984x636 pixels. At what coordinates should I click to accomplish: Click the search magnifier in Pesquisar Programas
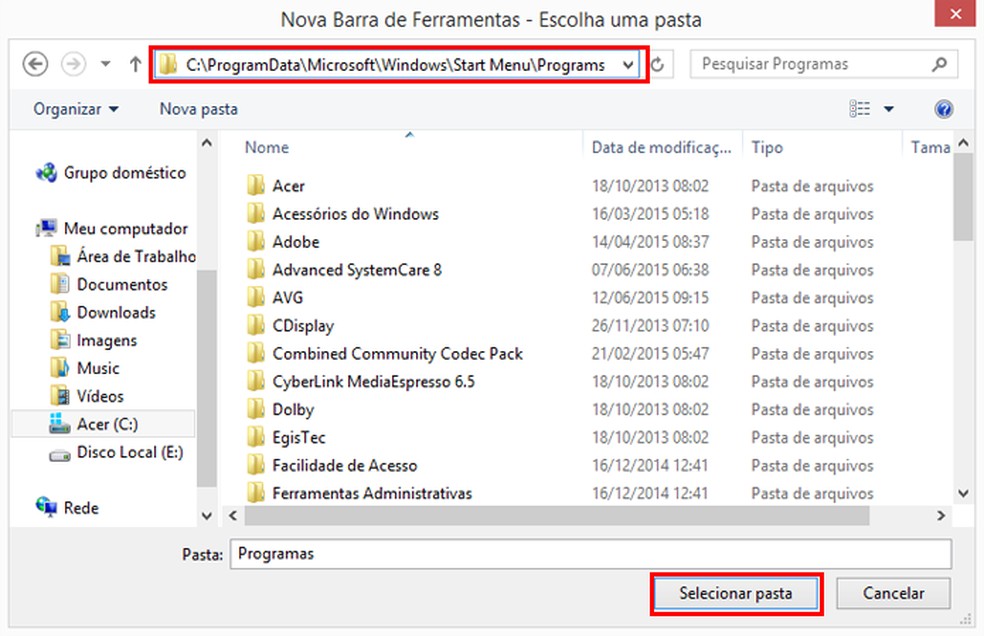938,64
